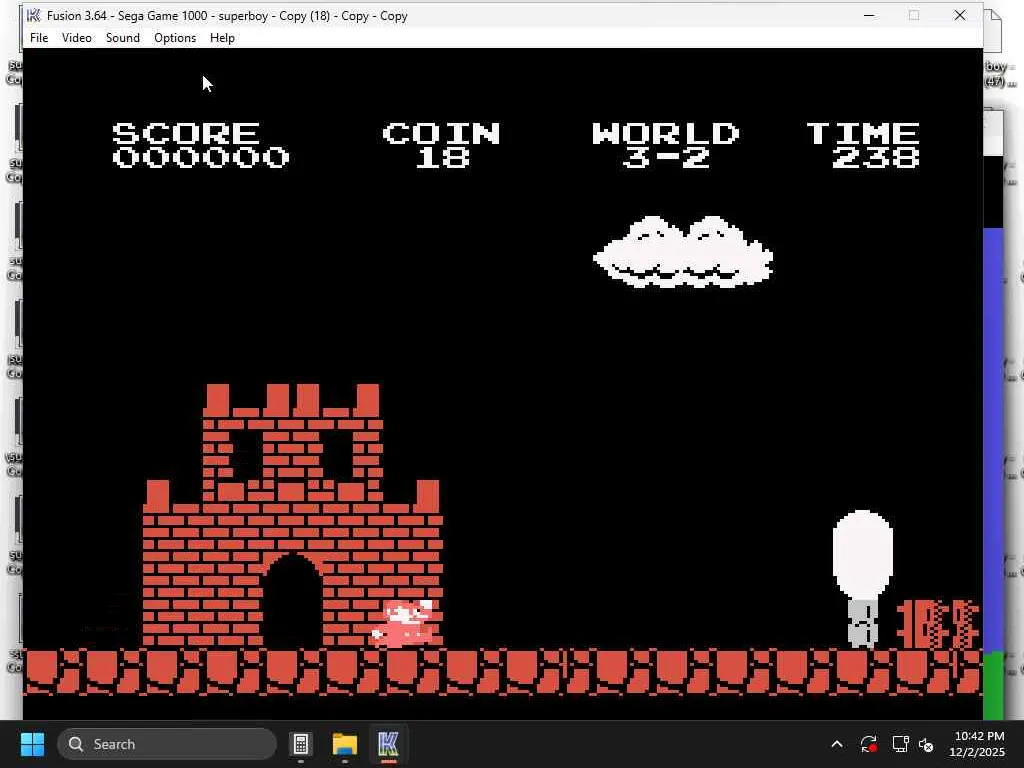Open the Video menu
The image size is (1024, 768).
76,38
